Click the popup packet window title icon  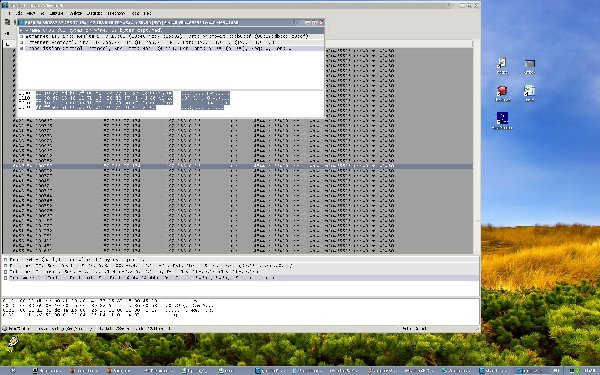(21, 23)
